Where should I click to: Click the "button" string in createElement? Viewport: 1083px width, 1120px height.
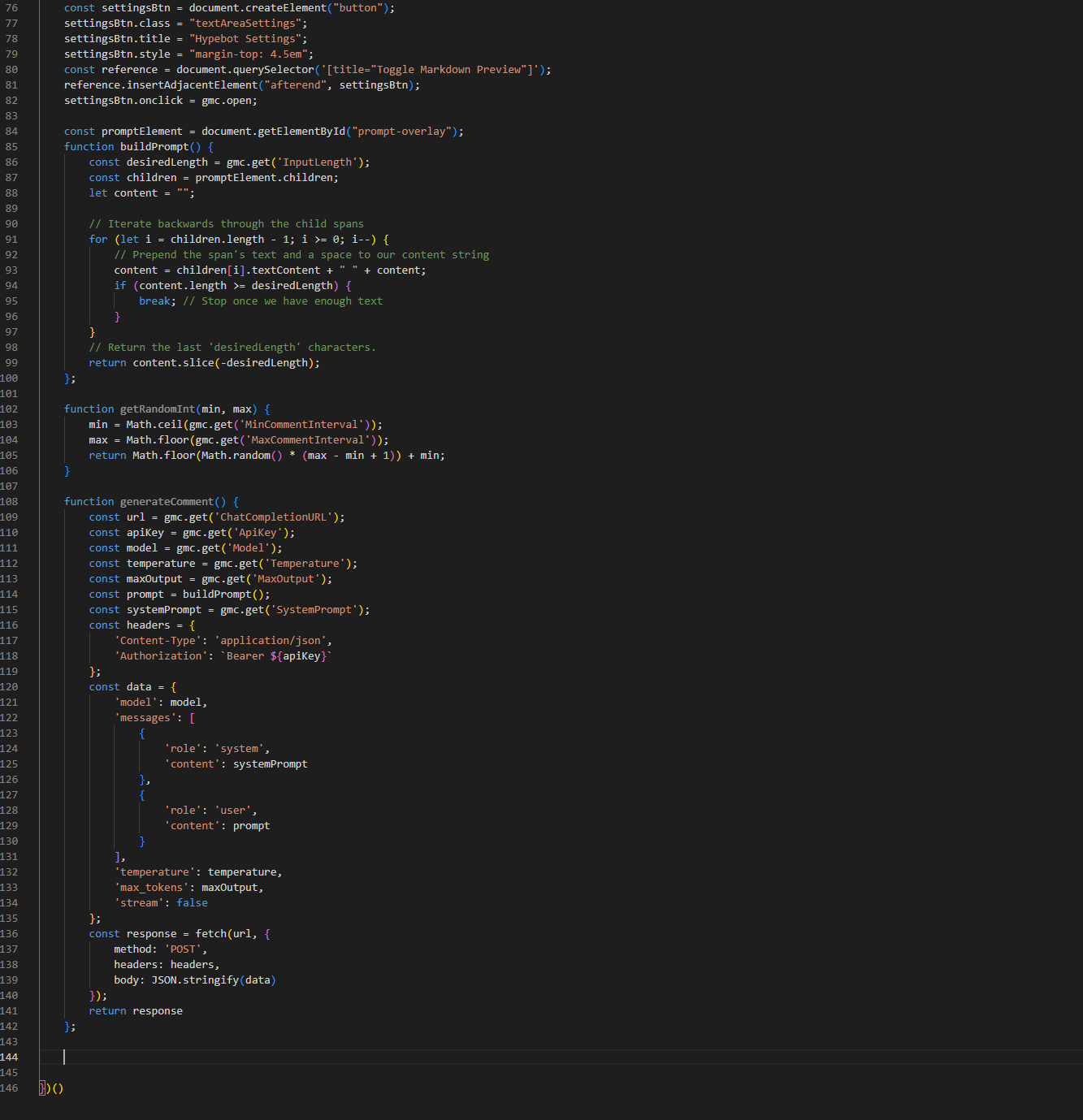(x=357, y=8)
